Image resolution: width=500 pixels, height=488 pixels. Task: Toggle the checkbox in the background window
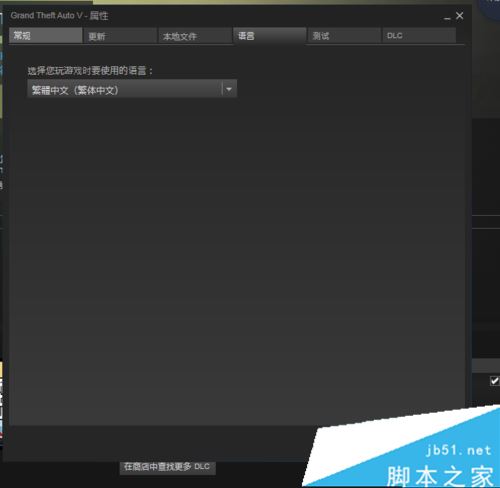[x=494, y=380]
